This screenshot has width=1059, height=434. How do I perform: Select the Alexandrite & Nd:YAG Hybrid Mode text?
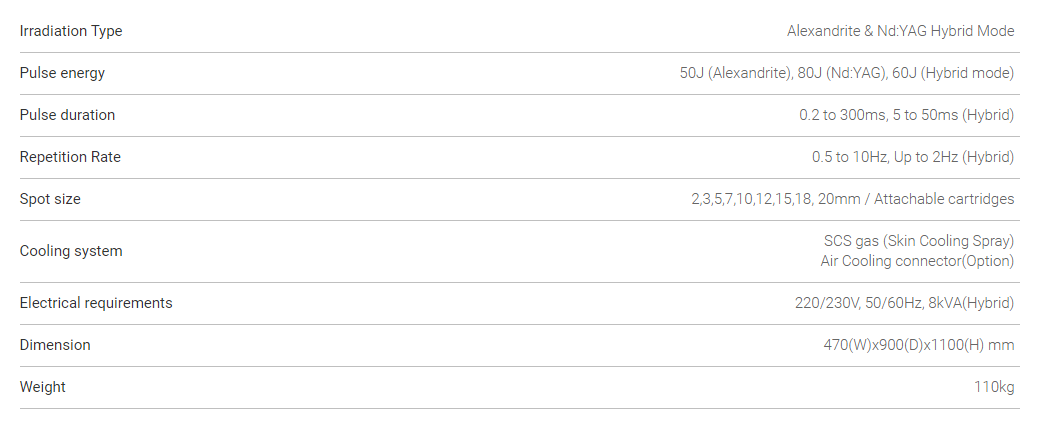(900, 31)
